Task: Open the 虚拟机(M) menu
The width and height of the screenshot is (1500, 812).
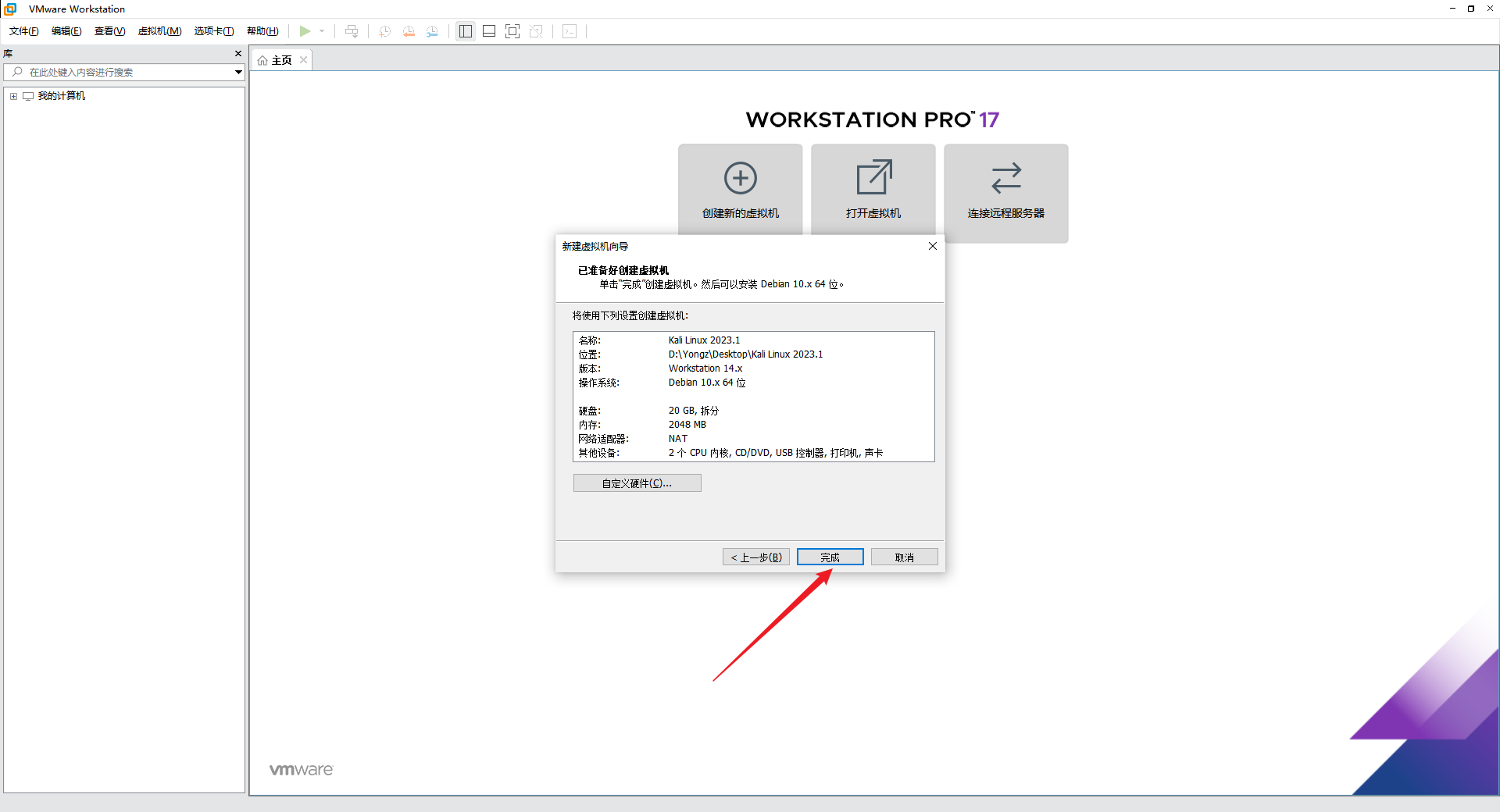Action: pyautogui.click(x=159, y=31)
